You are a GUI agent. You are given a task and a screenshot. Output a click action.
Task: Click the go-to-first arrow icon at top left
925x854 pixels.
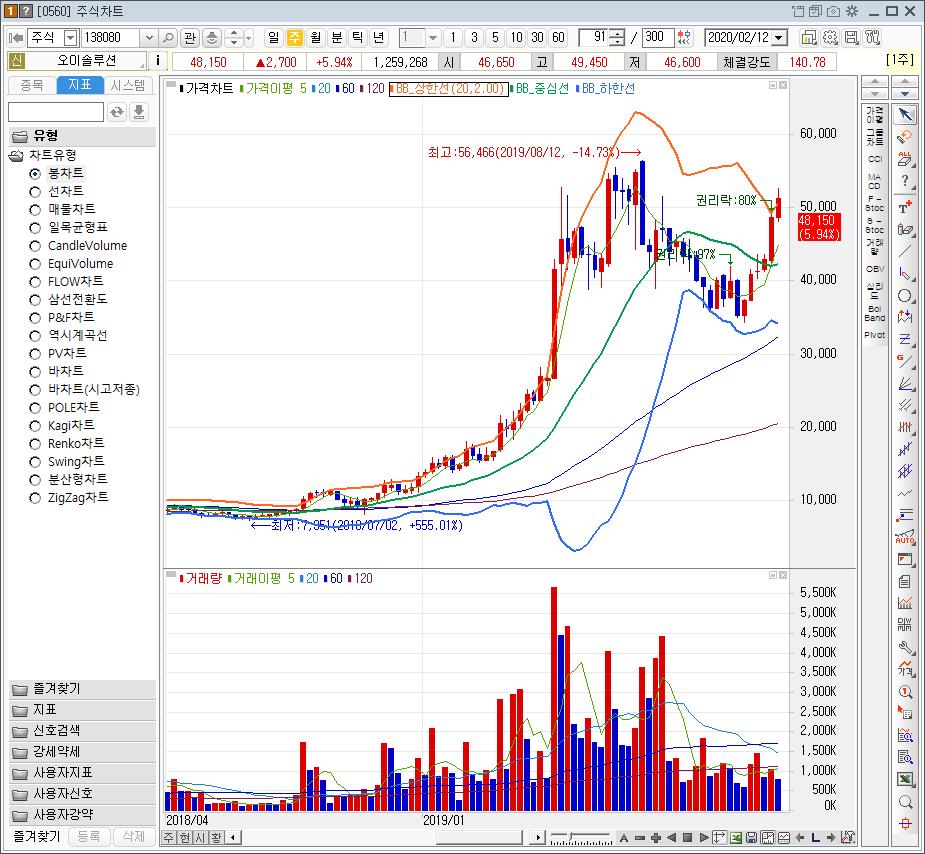[16, 38]
